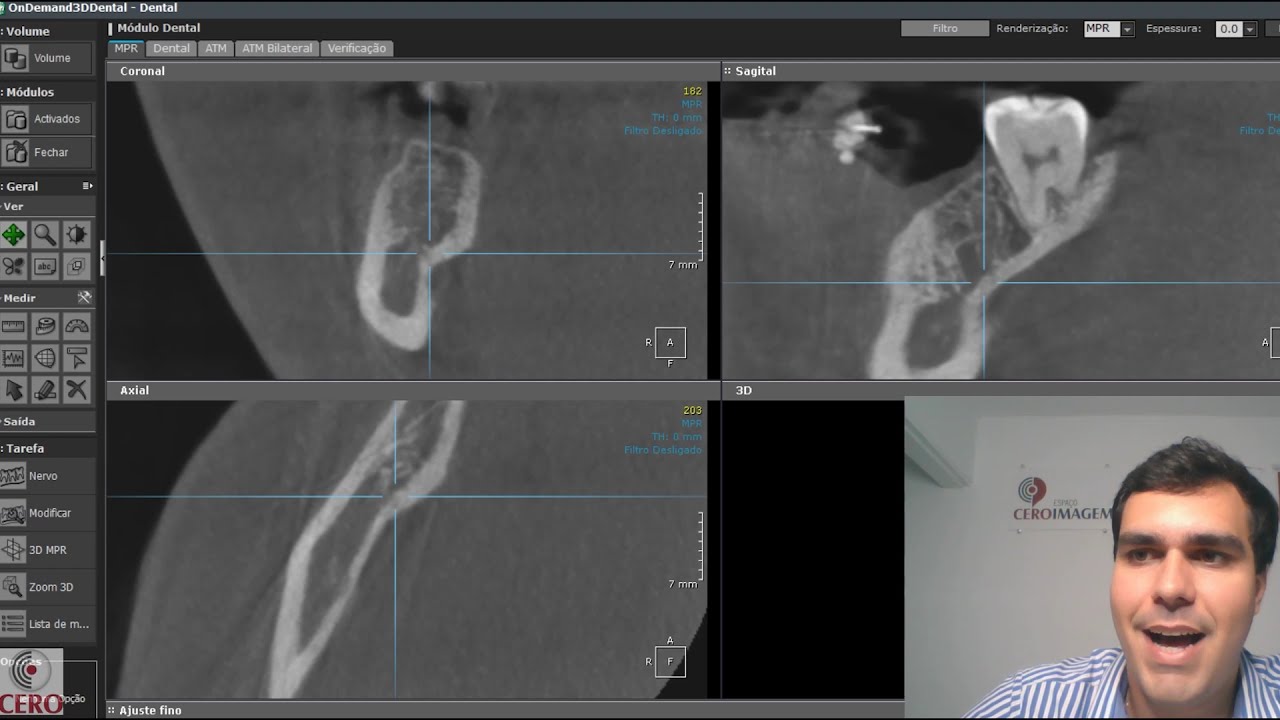1280x720 pixels.
Task: Expand the Saída section
Action: pyautogui.click(x=19, y=421)
